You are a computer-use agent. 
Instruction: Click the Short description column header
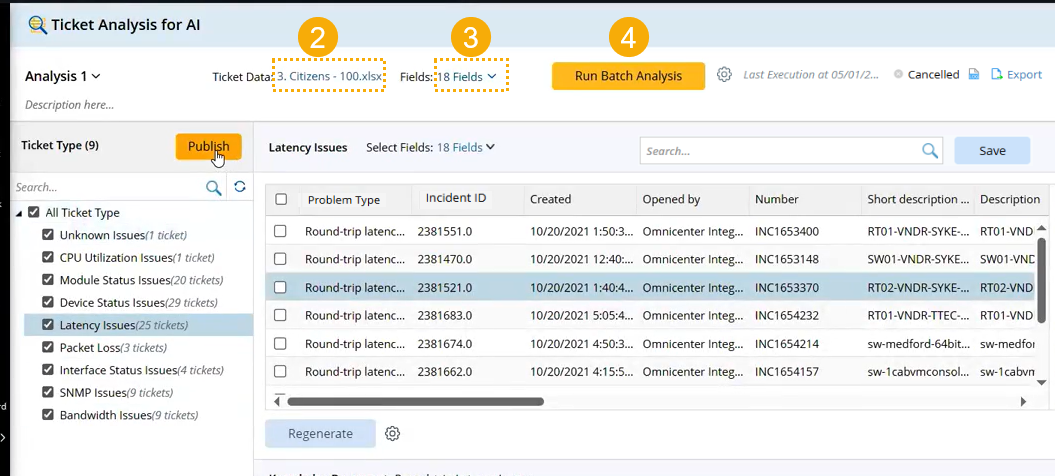tap(918, 199)
